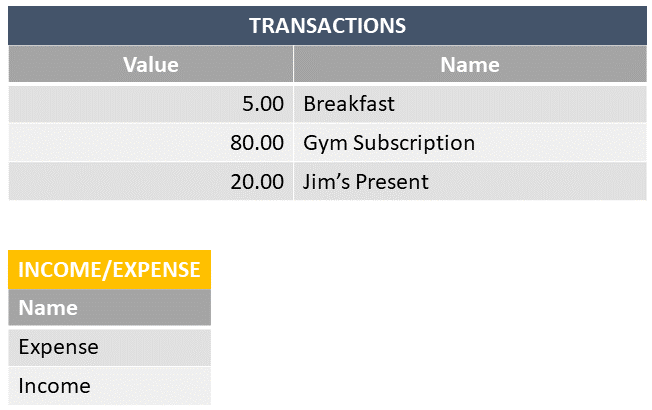The height and width of the screenshot is (410, 652).
Task: Select the Name header in Transactions table
Action: point(470,65)
